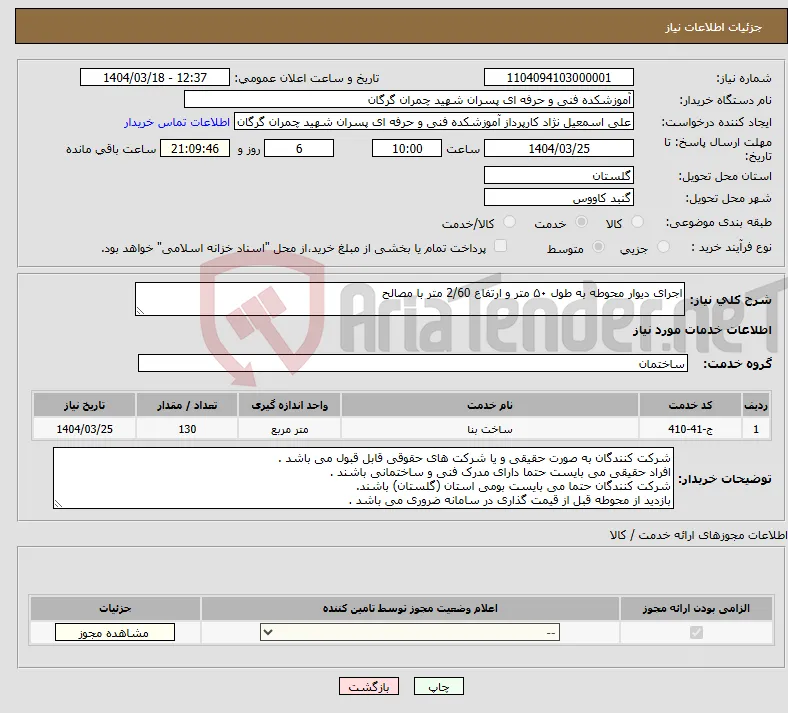Image resolution: width=788 pixels, height=713 pixels.
Task: Click the quantity cell 130
Action: [187, 429]
